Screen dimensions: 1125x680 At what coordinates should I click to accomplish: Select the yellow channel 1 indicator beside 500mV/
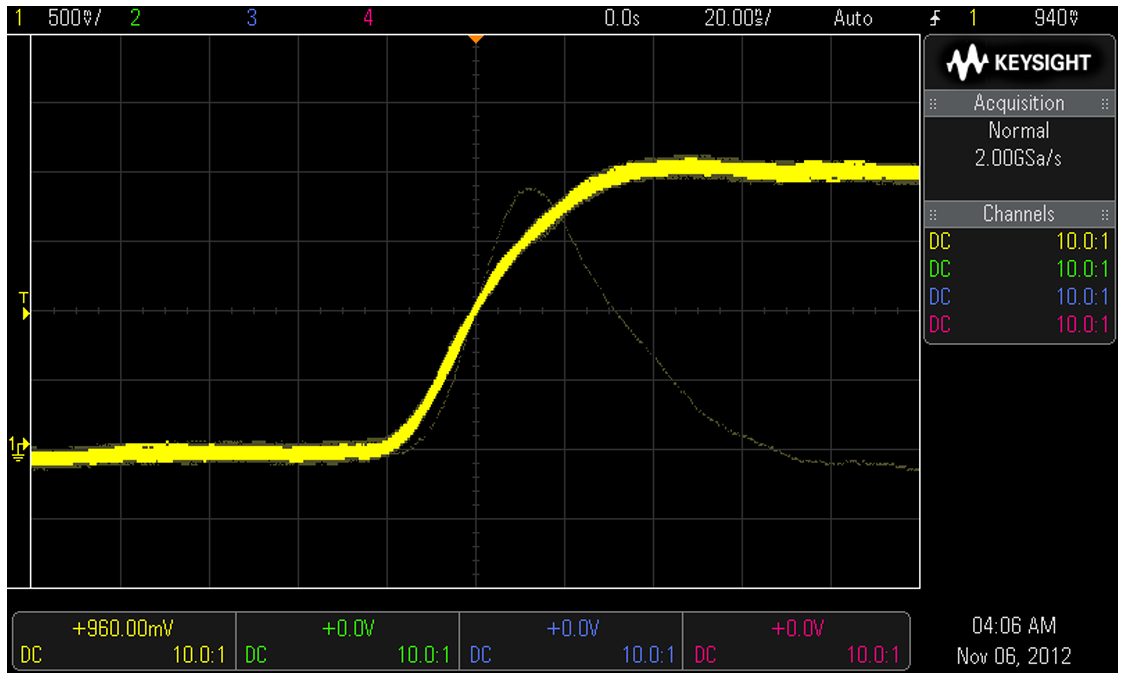[19, 18]
